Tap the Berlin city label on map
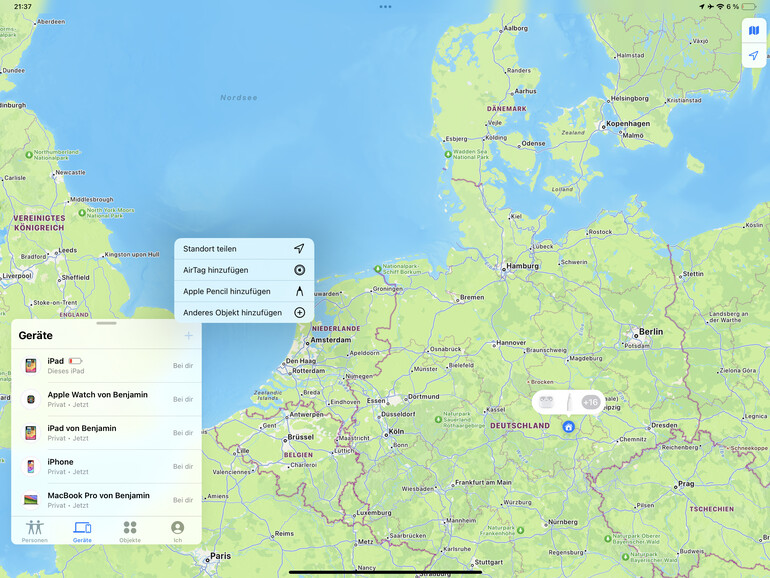 pyautogui.click(x=651, y=332)
